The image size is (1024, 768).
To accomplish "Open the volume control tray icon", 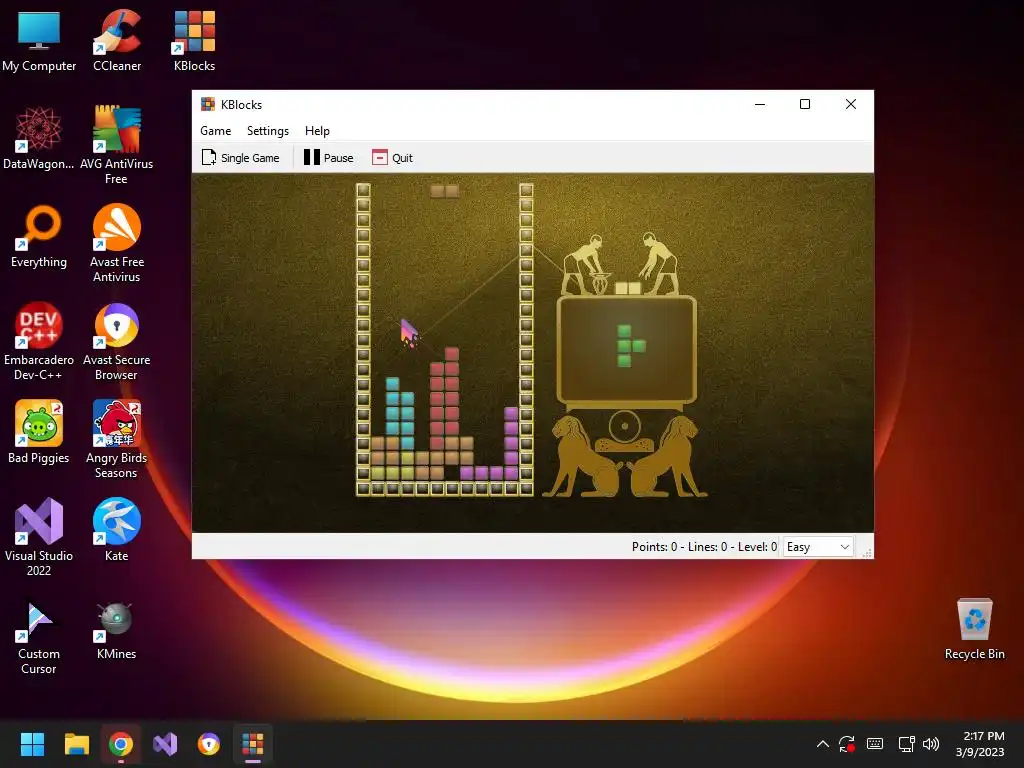I will coord(931,744).
